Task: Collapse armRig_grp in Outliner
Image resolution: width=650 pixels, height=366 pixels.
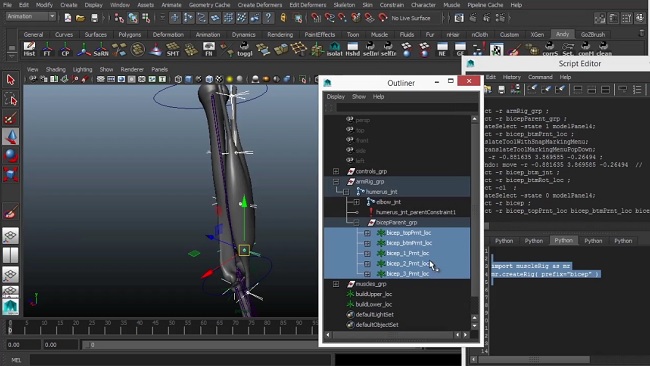Action: tap(336, 182)
